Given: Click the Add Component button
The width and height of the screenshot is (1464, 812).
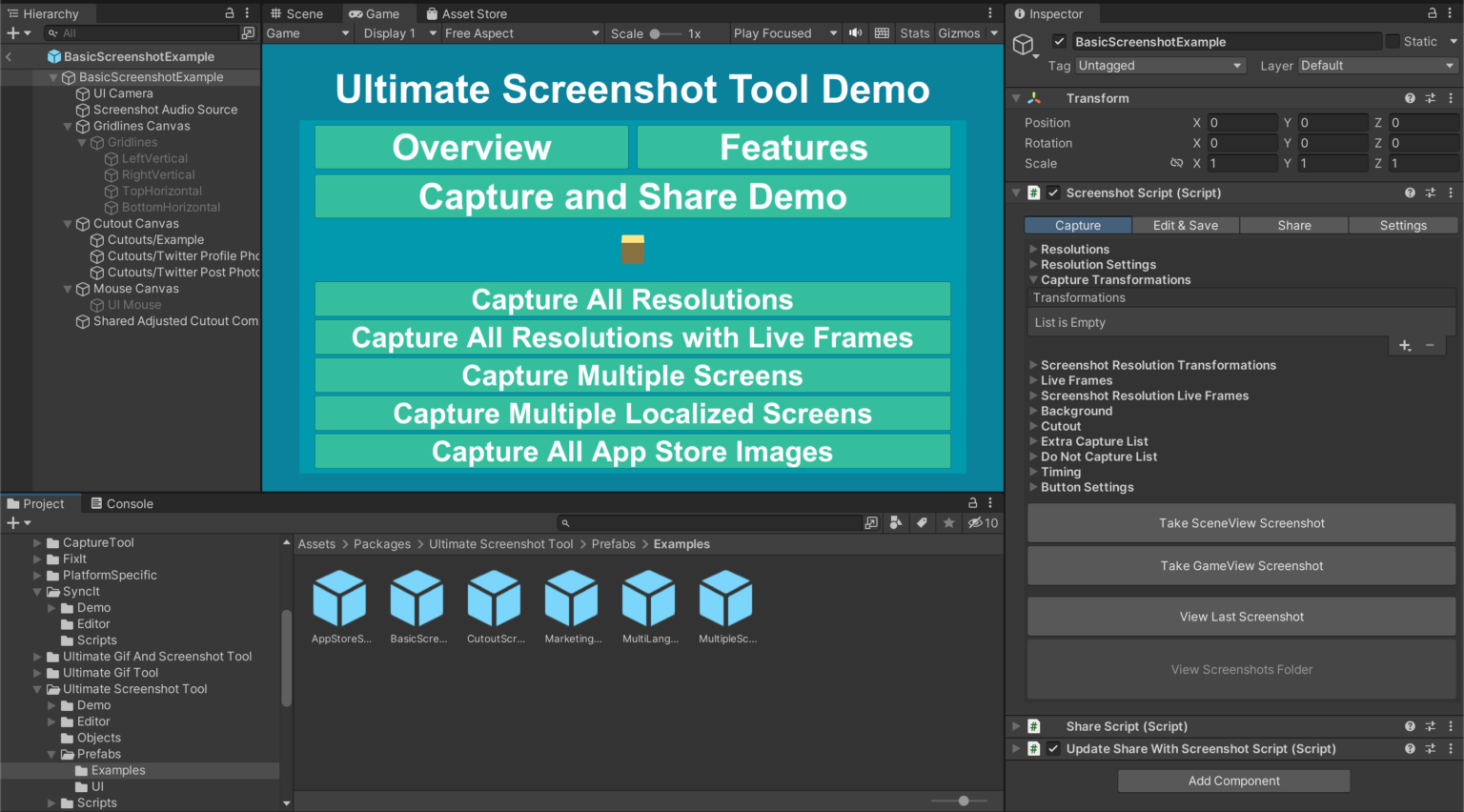Looking at the screenshot, I should tap(1233, 780).
